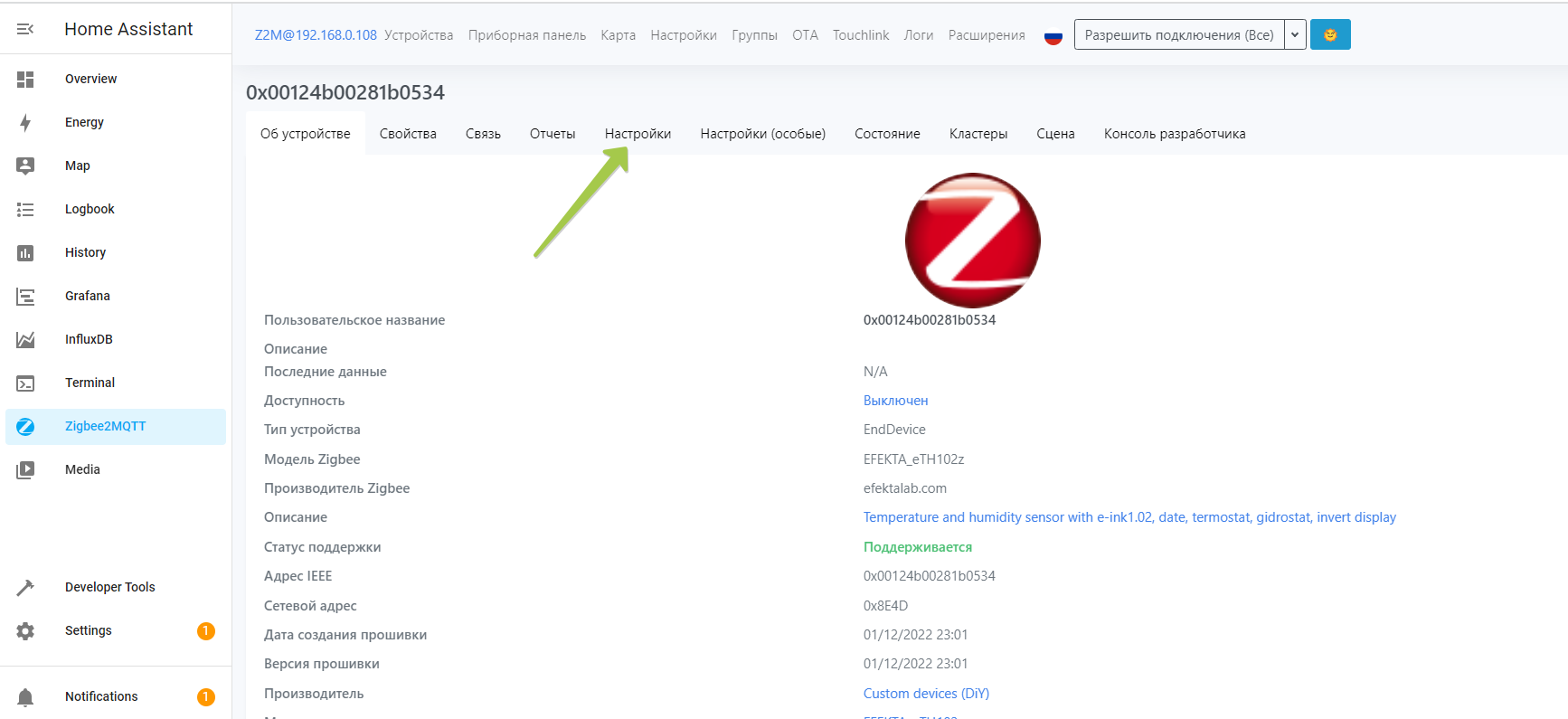The width and height of the screenshot is (1568, 719).
Task: Open the Расширения menu item
Action: pos(987,35)
